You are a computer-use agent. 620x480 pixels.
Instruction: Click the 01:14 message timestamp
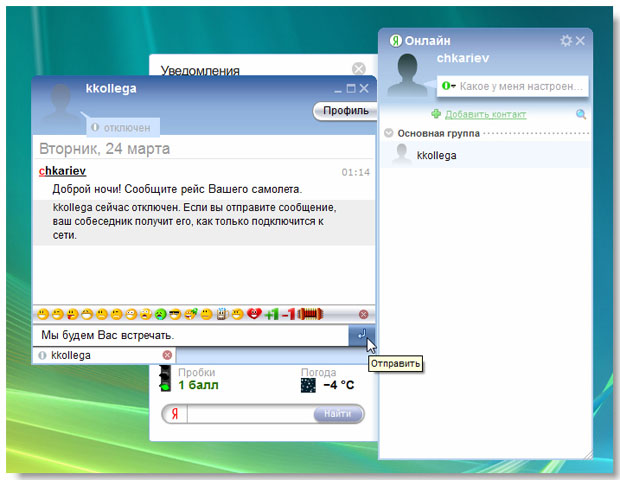coord(355,172)
